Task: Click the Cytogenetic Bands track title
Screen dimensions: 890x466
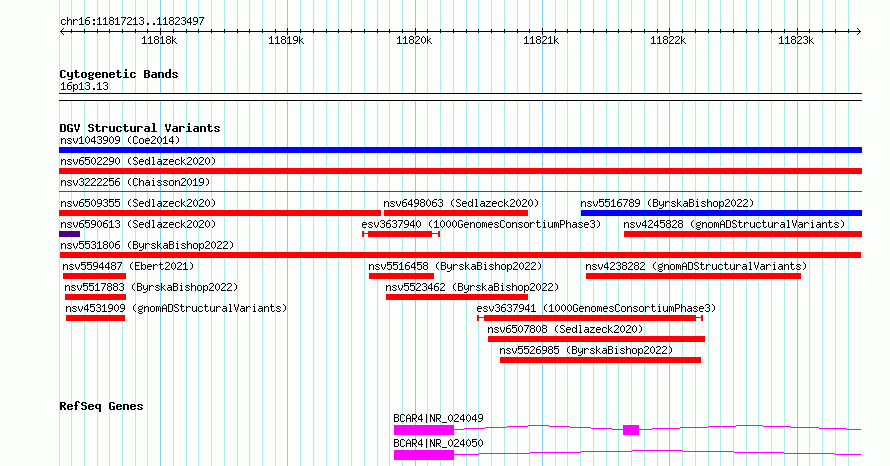Action: point(119,74)
